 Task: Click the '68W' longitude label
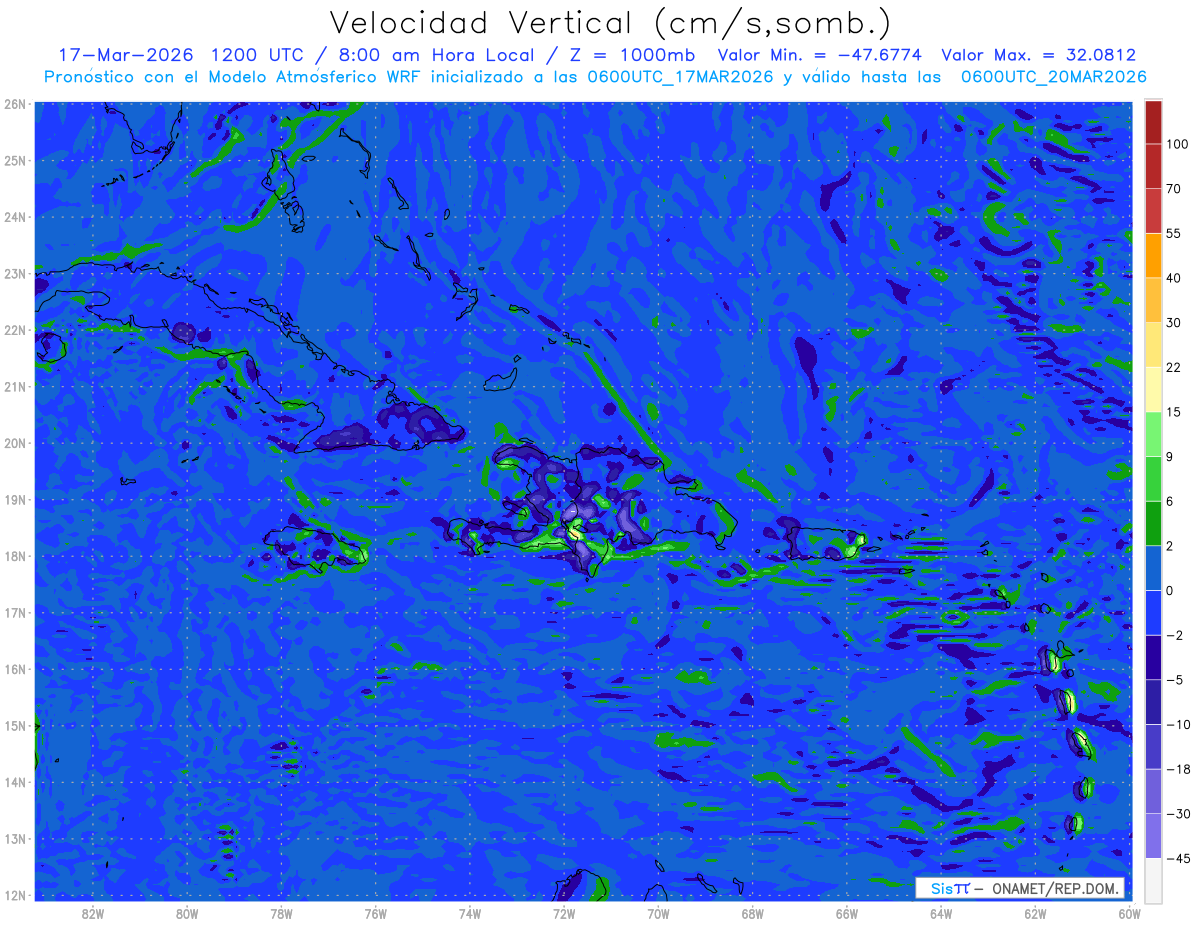click(x=753, y=913)
